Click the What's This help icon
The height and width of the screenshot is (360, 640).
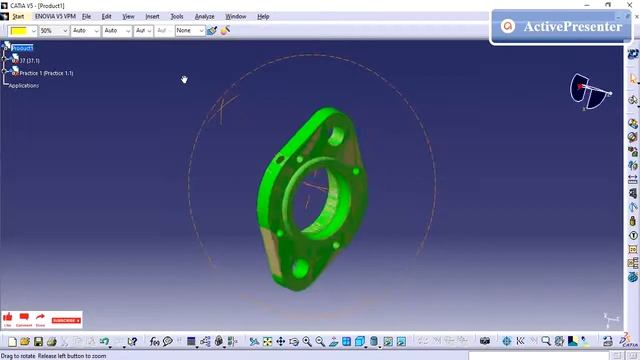pyautogui.click(x=132, y=341)
